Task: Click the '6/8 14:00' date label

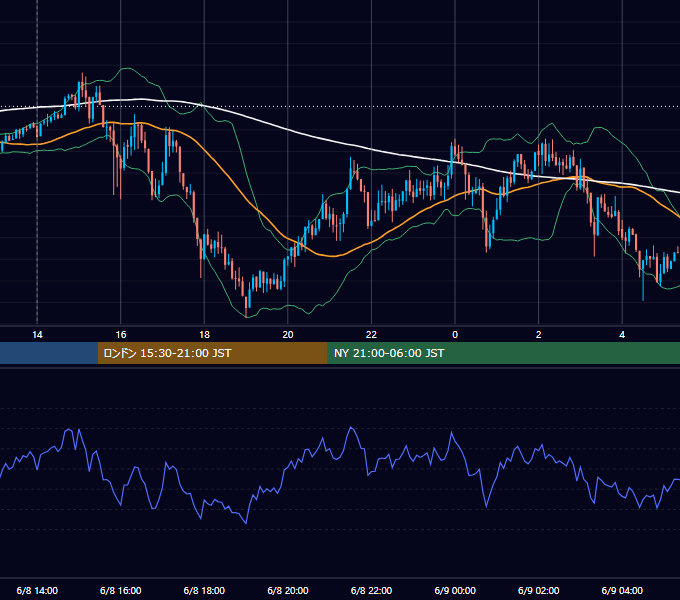Action: pos(37,590)
